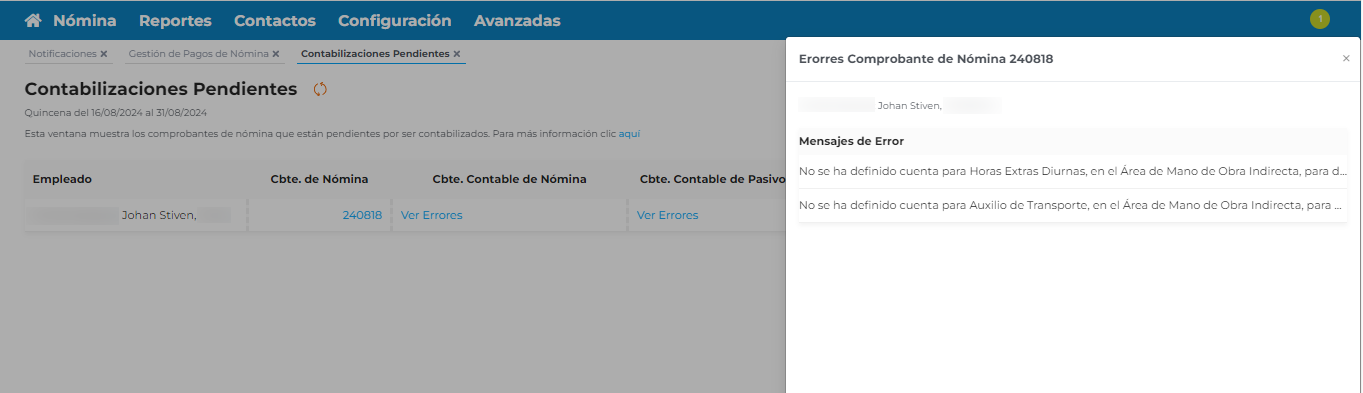
Task: Open the Nómina menu
Action: 84,20
